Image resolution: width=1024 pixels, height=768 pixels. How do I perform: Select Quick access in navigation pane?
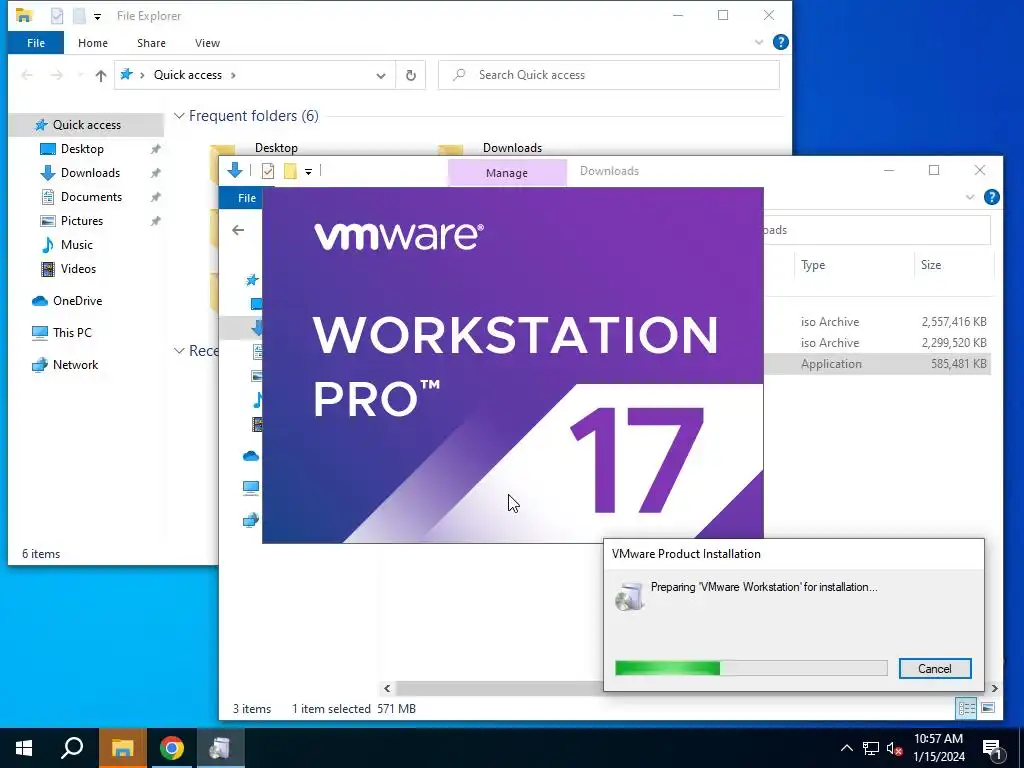coord(86,125)
